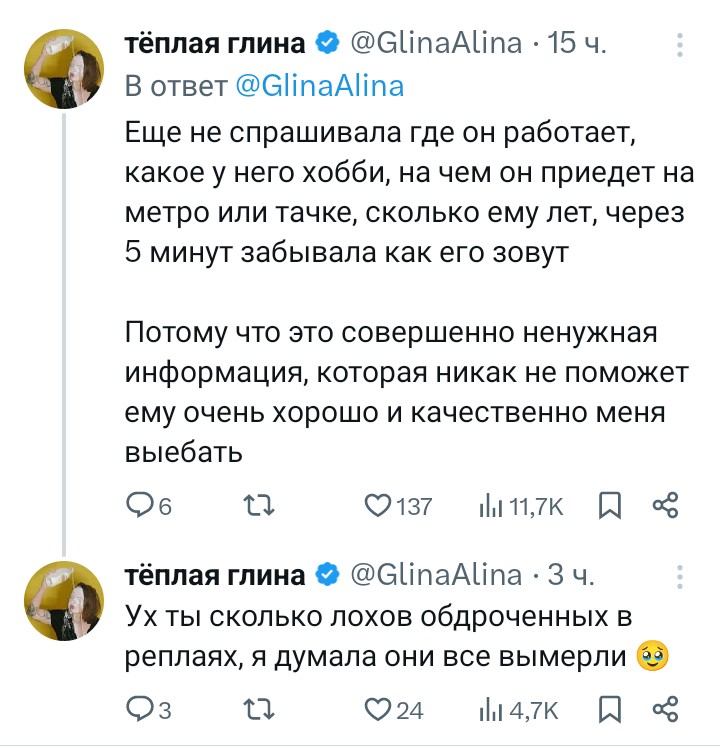The width and height of the screenshot is (720, 748).
Task: Open more options on first tweet
Action: click(x=680, y=44)
